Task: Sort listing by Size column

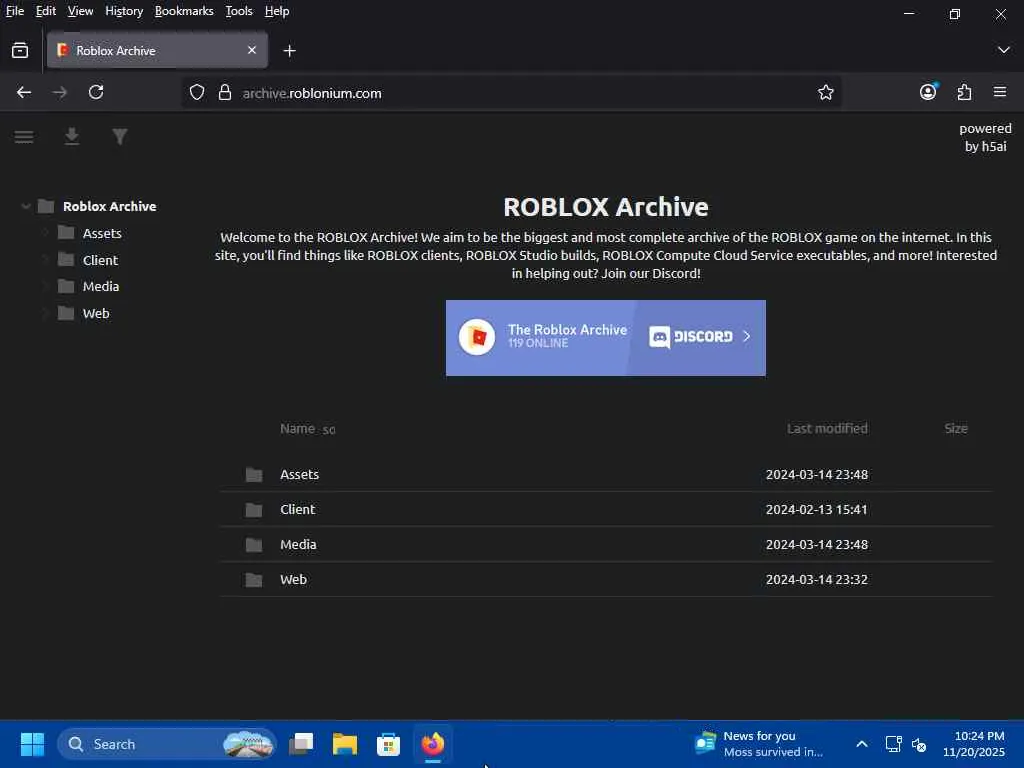Action: tap(956, 428)
